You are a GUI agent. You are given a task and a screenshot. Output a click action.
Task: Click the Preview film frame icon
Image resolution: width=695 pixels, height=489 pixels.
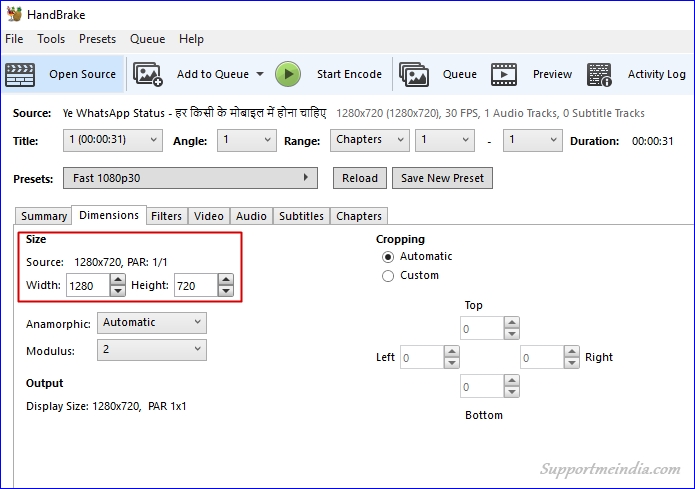click(504, 74)
